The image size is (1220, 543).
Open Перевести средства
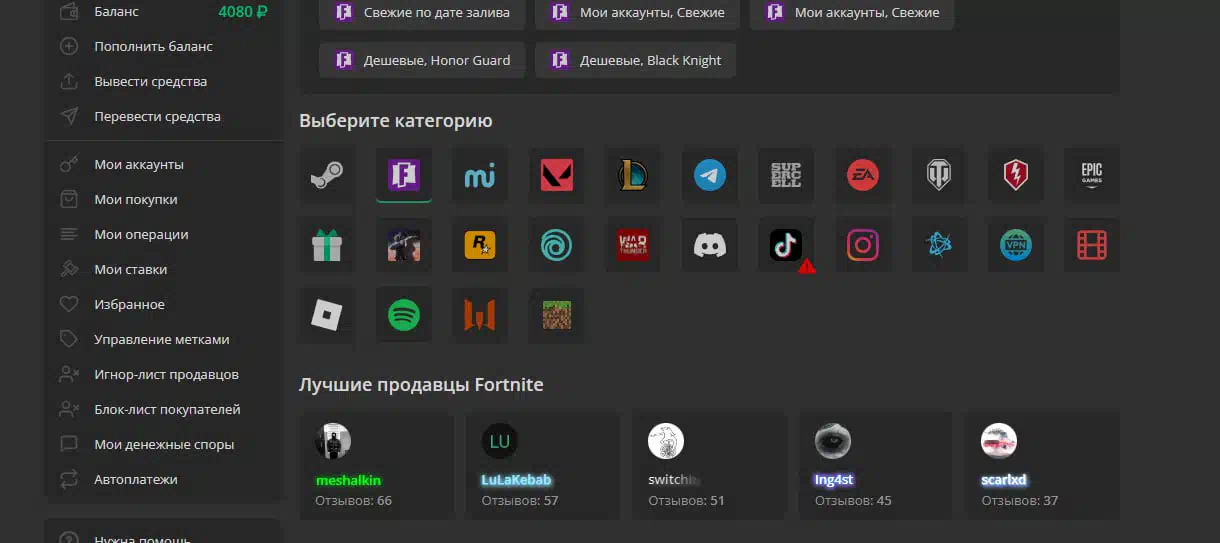pyautogui.click(x=164, y=116)
